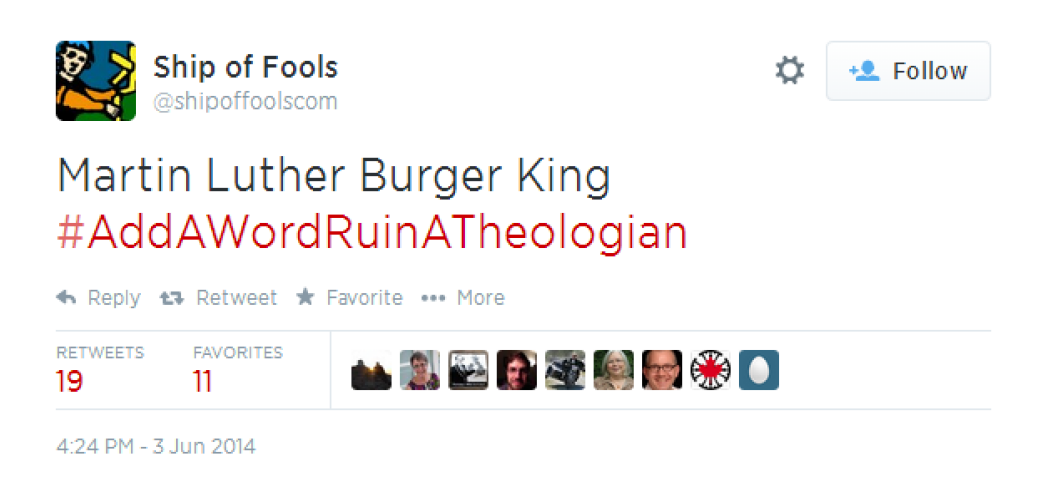Open the More ellipsis menu
This screenshot has height=482, width=1048.
(433, 298)
